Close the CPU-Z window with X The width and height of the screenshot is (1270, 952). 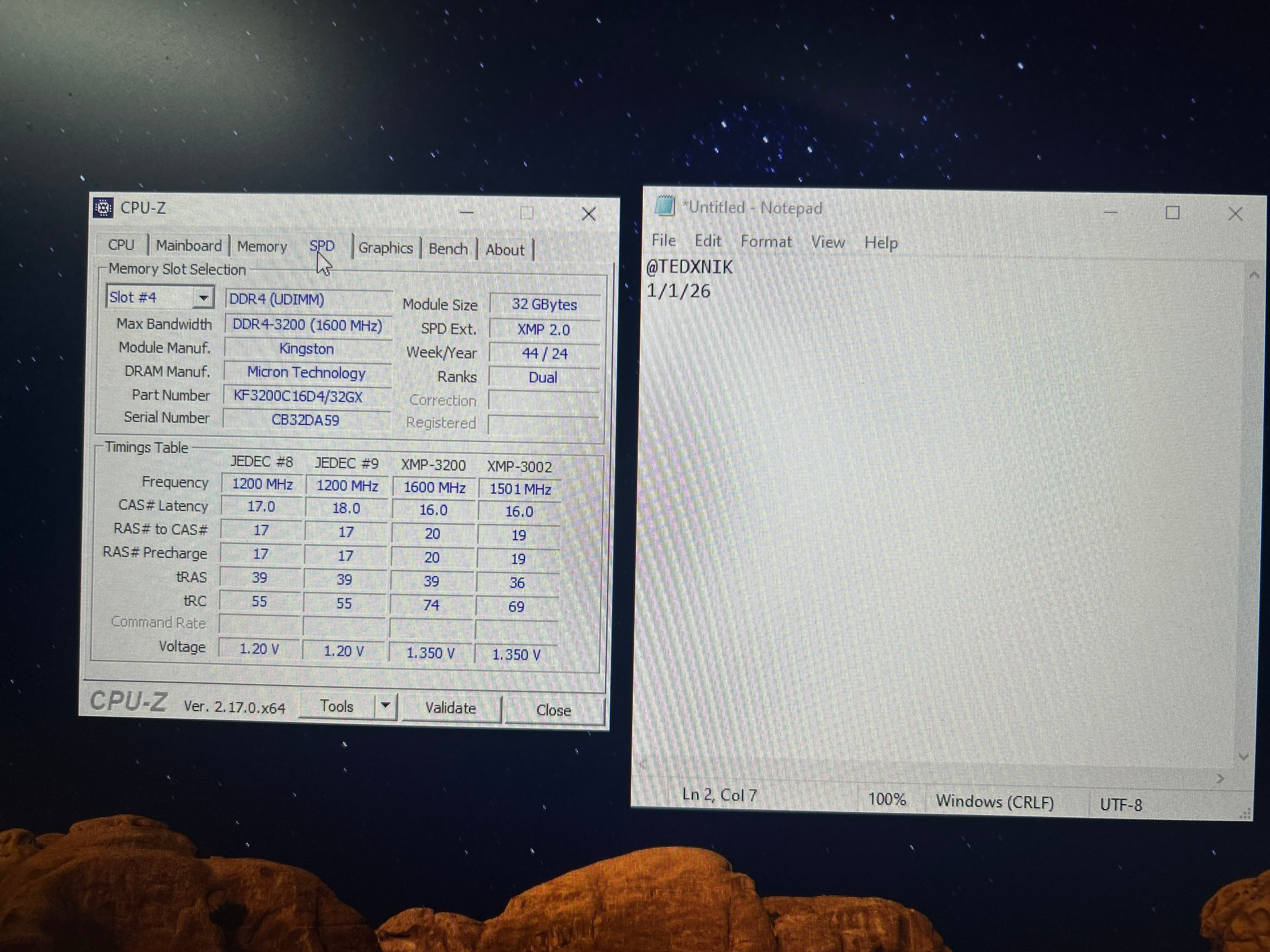pos(588,214)
